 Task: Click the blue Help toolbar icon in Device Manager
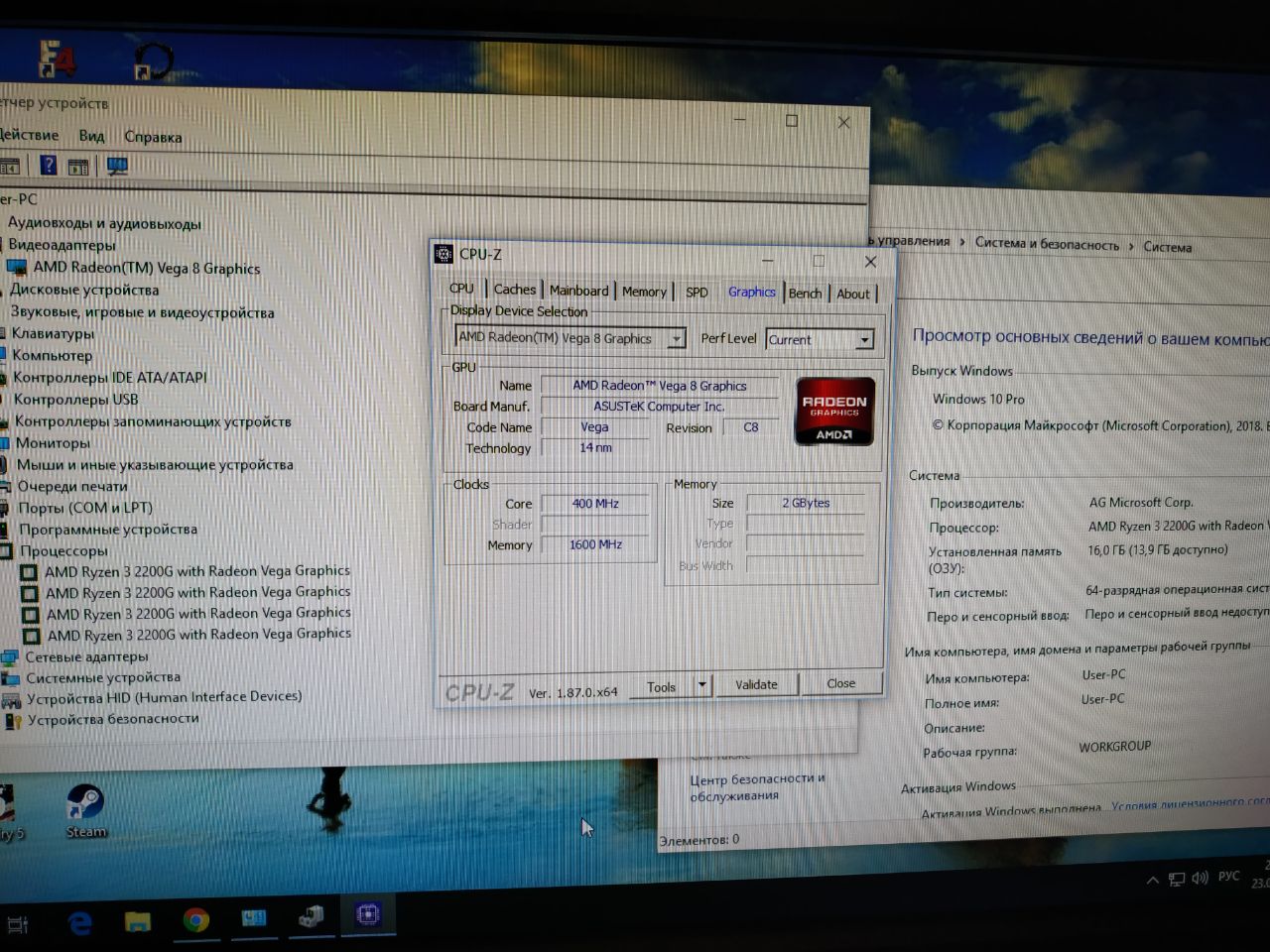[48, 166]
